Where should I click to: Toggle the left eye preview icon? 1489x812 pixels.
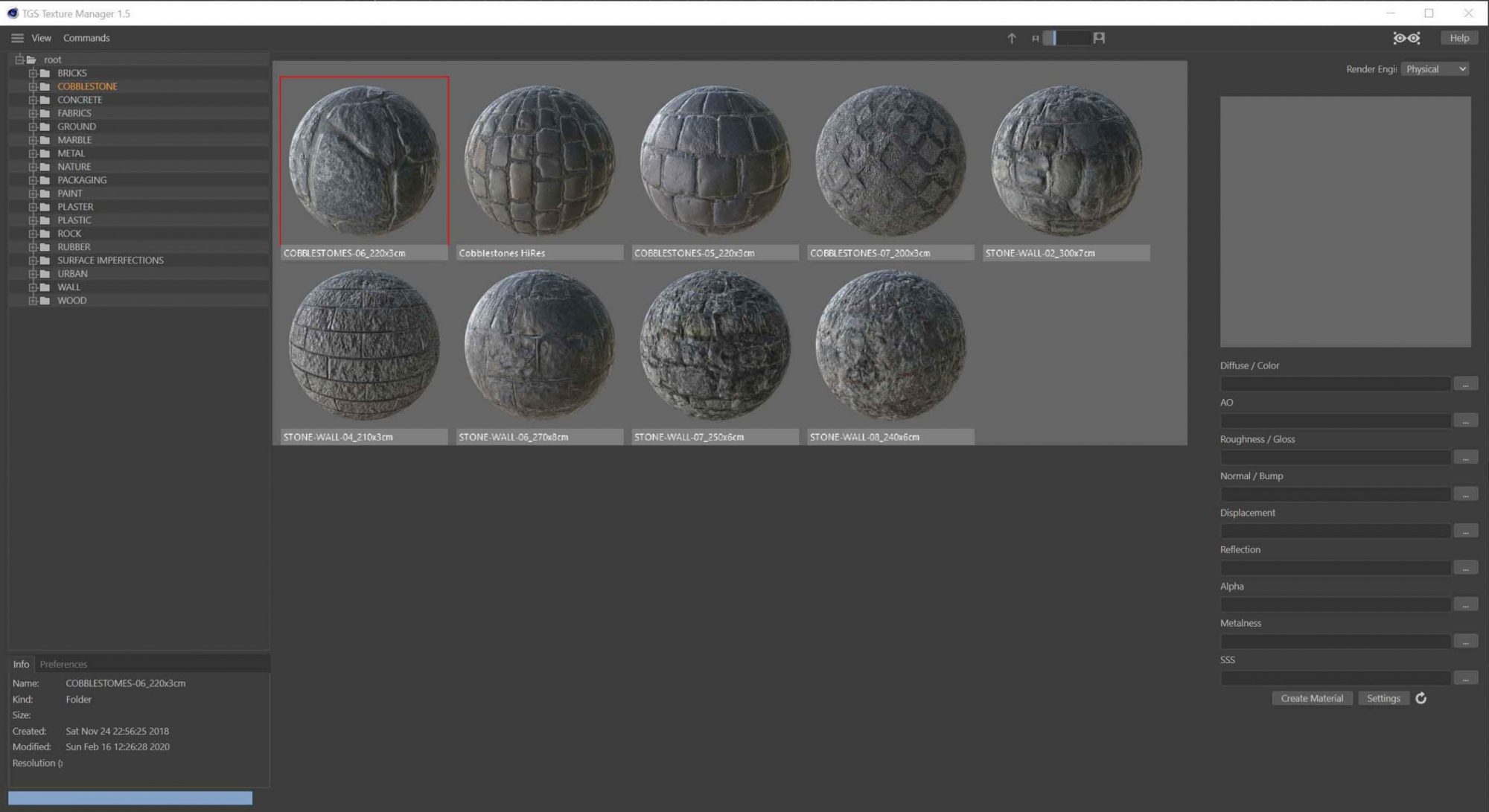pos(1399,37)
